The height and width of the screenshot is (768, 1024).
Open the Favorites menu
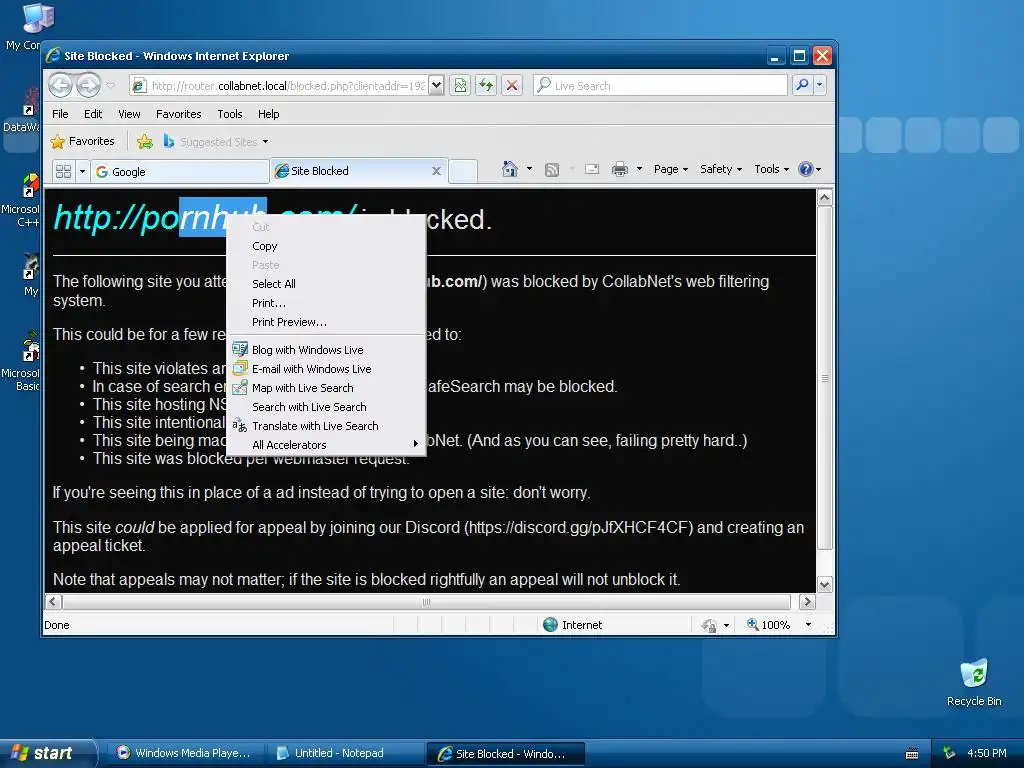point(178,114)
